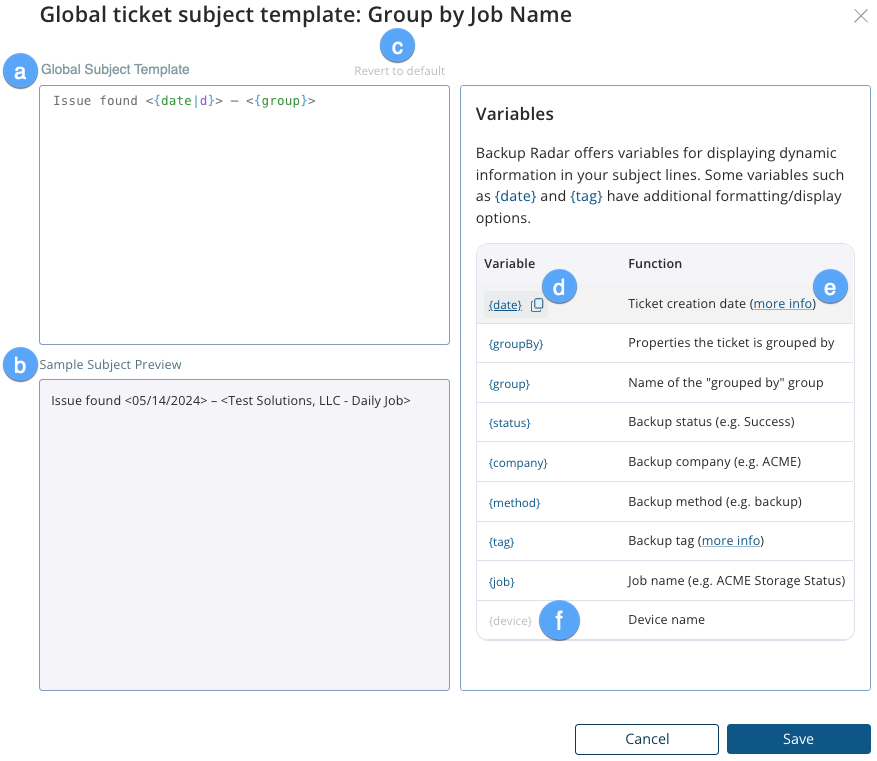Close the template dialog with the X
The width and height of the screenshot is (877, 761).
pos(861,16)
